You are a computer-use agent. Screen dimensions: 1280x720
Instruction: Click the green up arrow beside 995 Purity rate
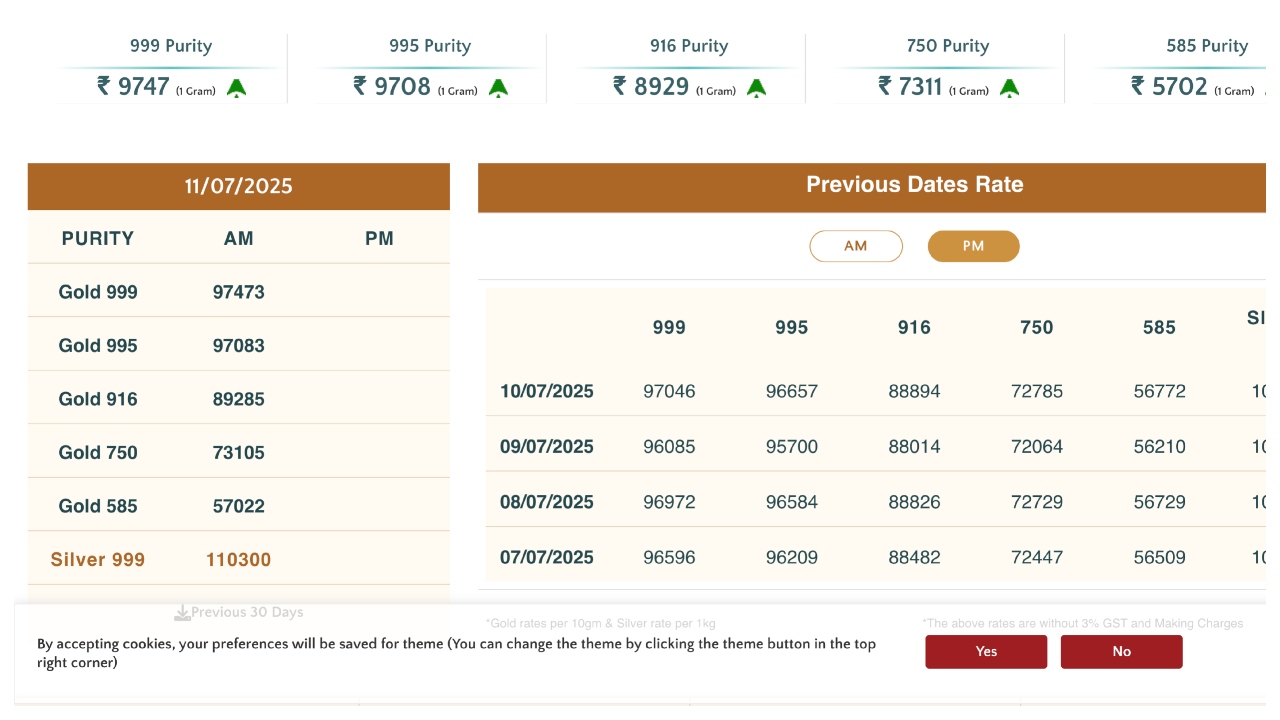[498, 88]
